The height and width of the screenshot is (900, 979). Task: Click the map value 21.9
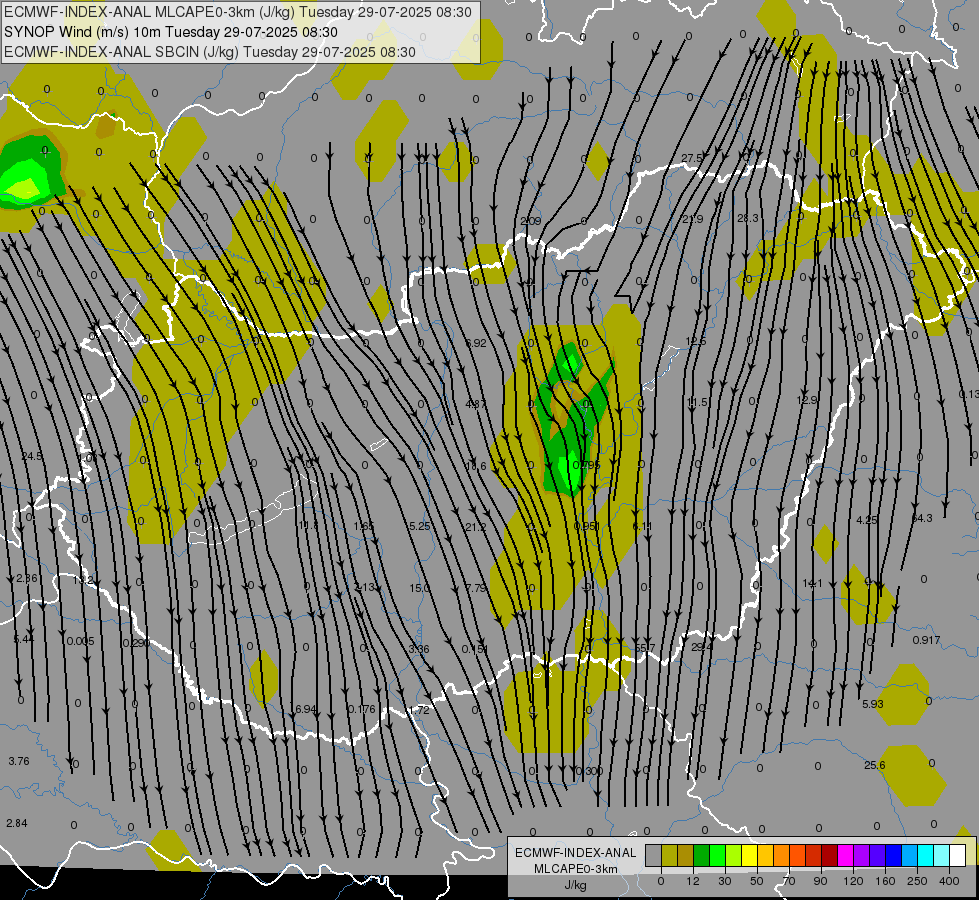pos(692,219)
